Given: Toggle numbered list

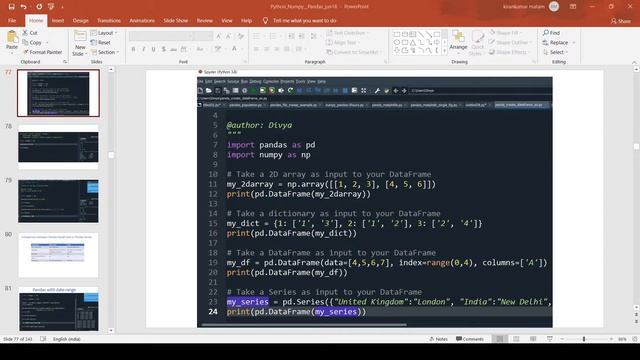Looking at the screenshot, I should [x=274, y=36].
